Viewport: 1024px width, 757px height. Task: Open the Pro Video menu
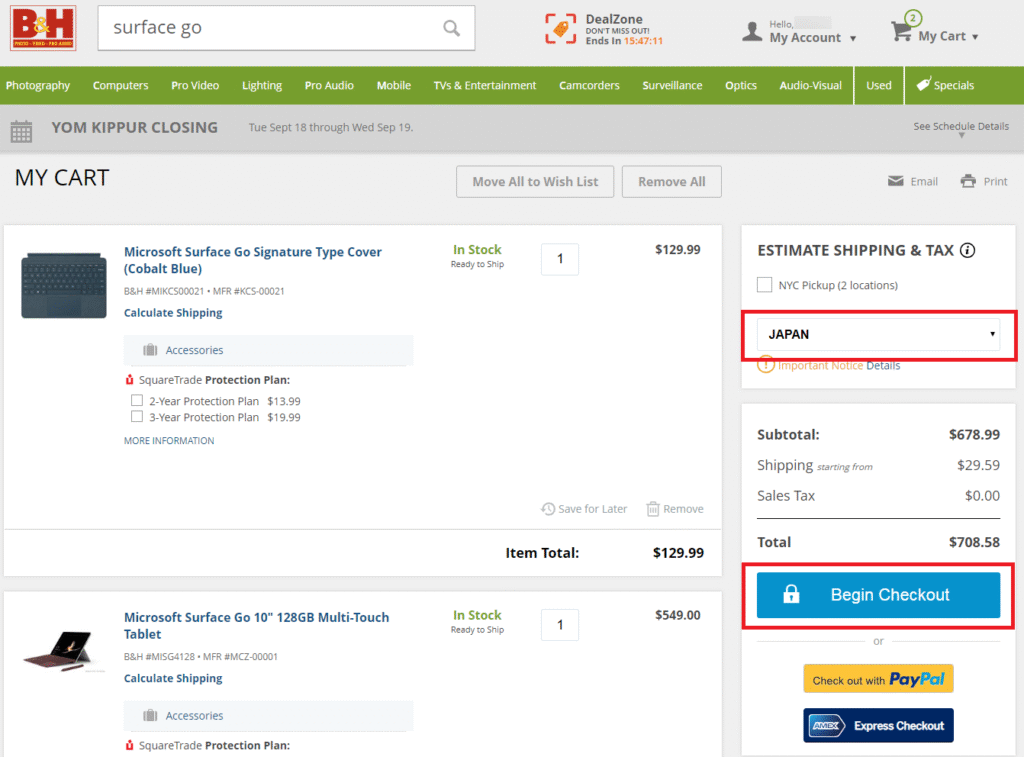tap(195, 85)
